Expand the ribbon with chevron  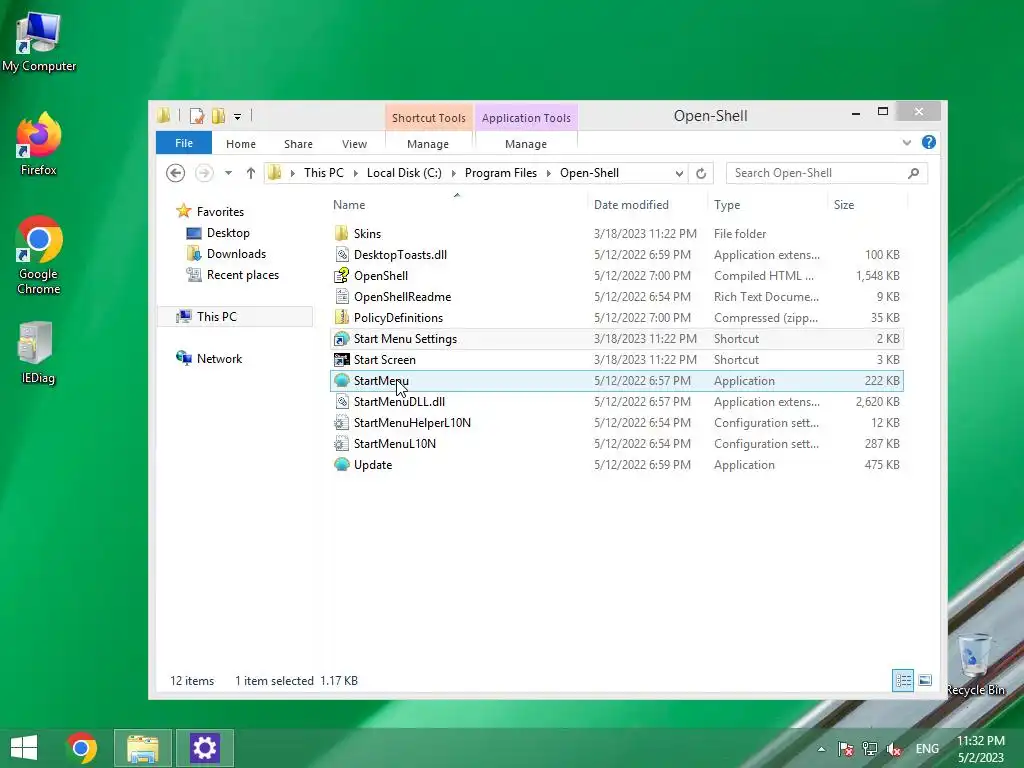click(x=906, y=142)
